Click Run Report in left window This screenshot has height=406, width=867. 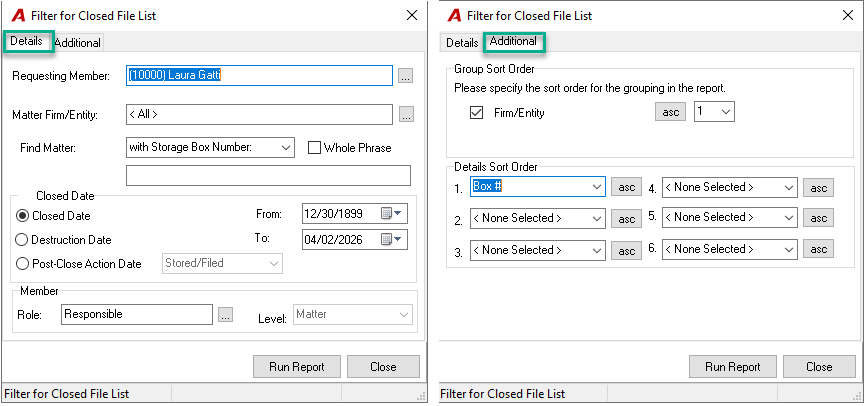click(296, 367)
